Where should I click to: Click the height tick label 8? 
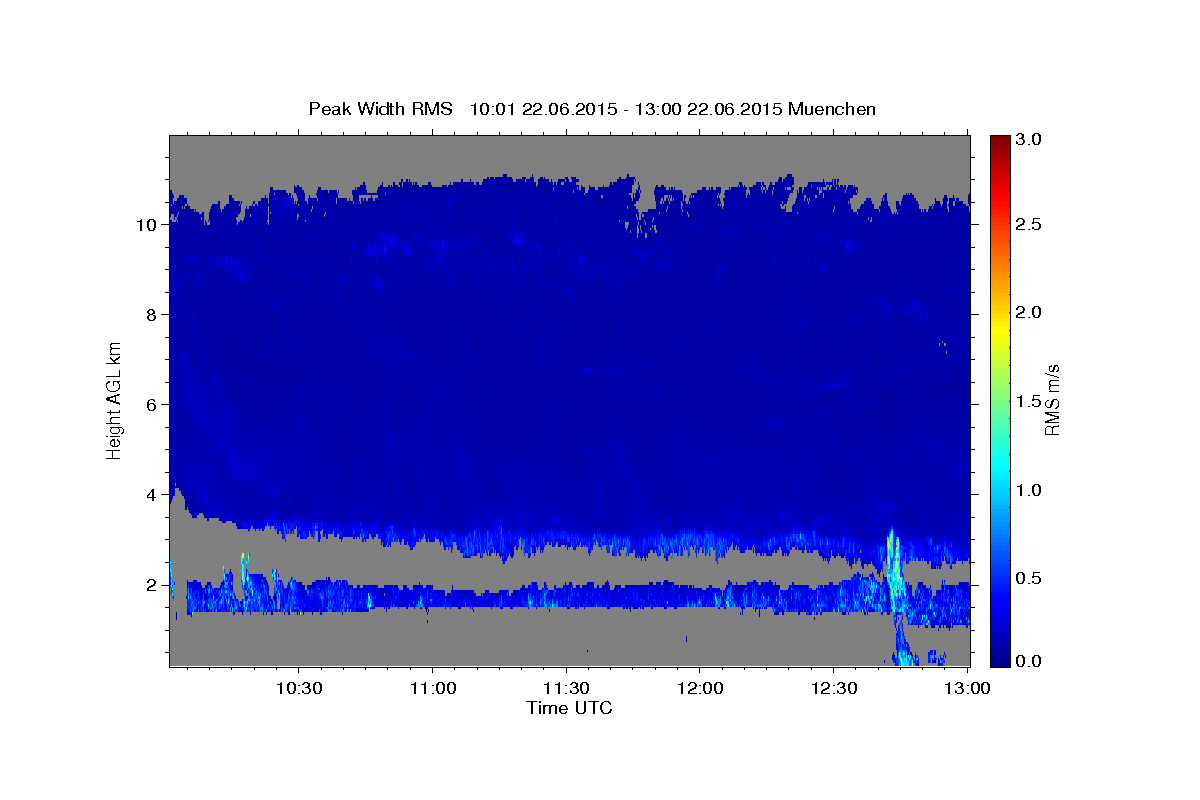point(152,315)
